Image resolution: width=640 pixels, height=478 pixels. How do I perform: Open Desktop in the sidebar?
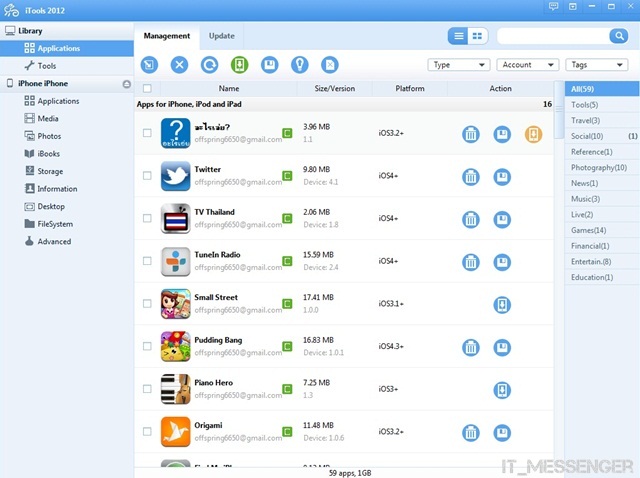[67, 206]
